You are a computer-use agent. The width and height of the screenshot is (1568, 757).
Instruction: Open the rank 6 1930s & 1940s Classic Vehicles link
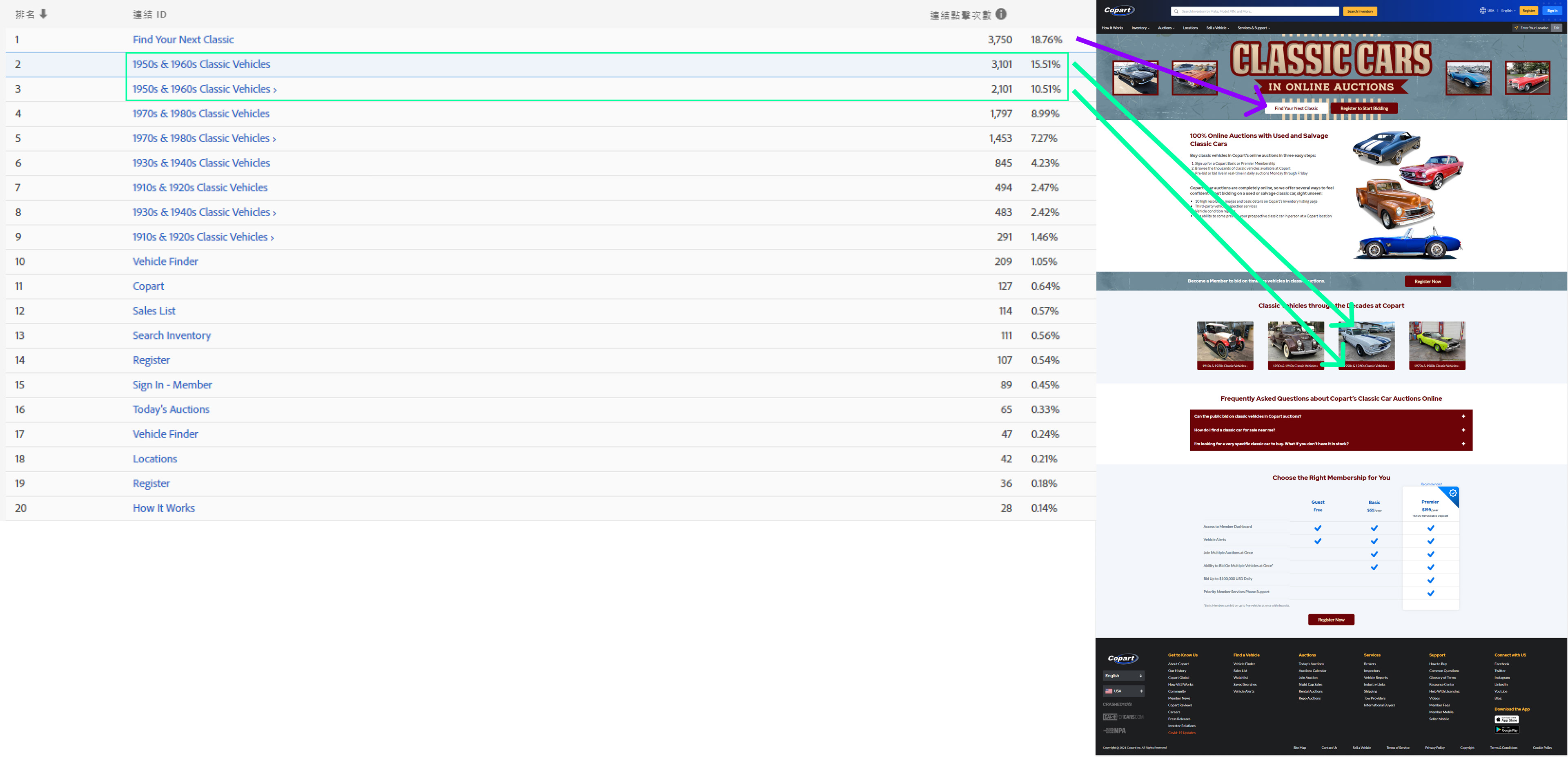point(201,163)
